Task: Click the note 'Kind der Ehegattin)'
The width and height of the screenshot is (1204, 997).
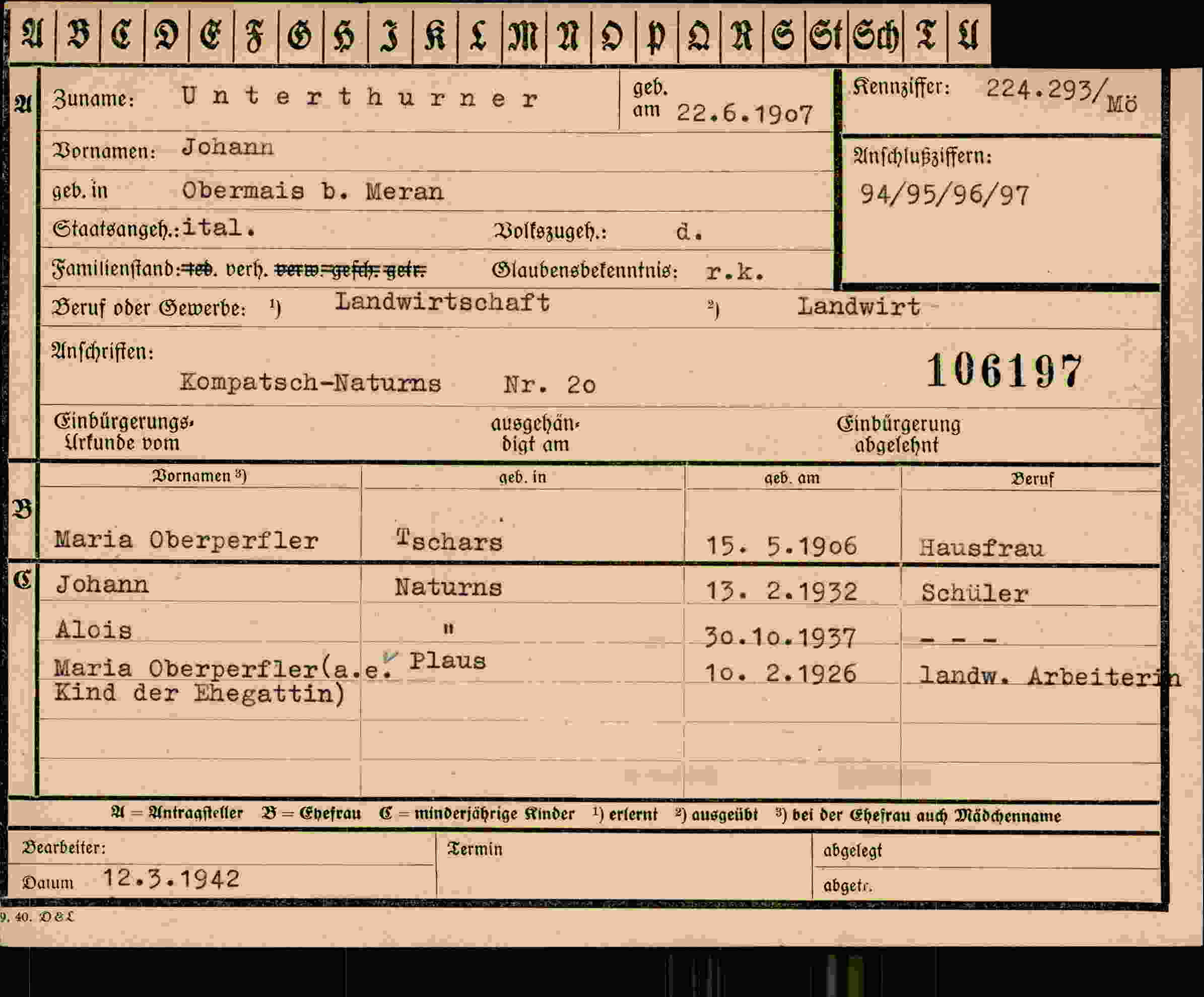Action: [199, 693]
